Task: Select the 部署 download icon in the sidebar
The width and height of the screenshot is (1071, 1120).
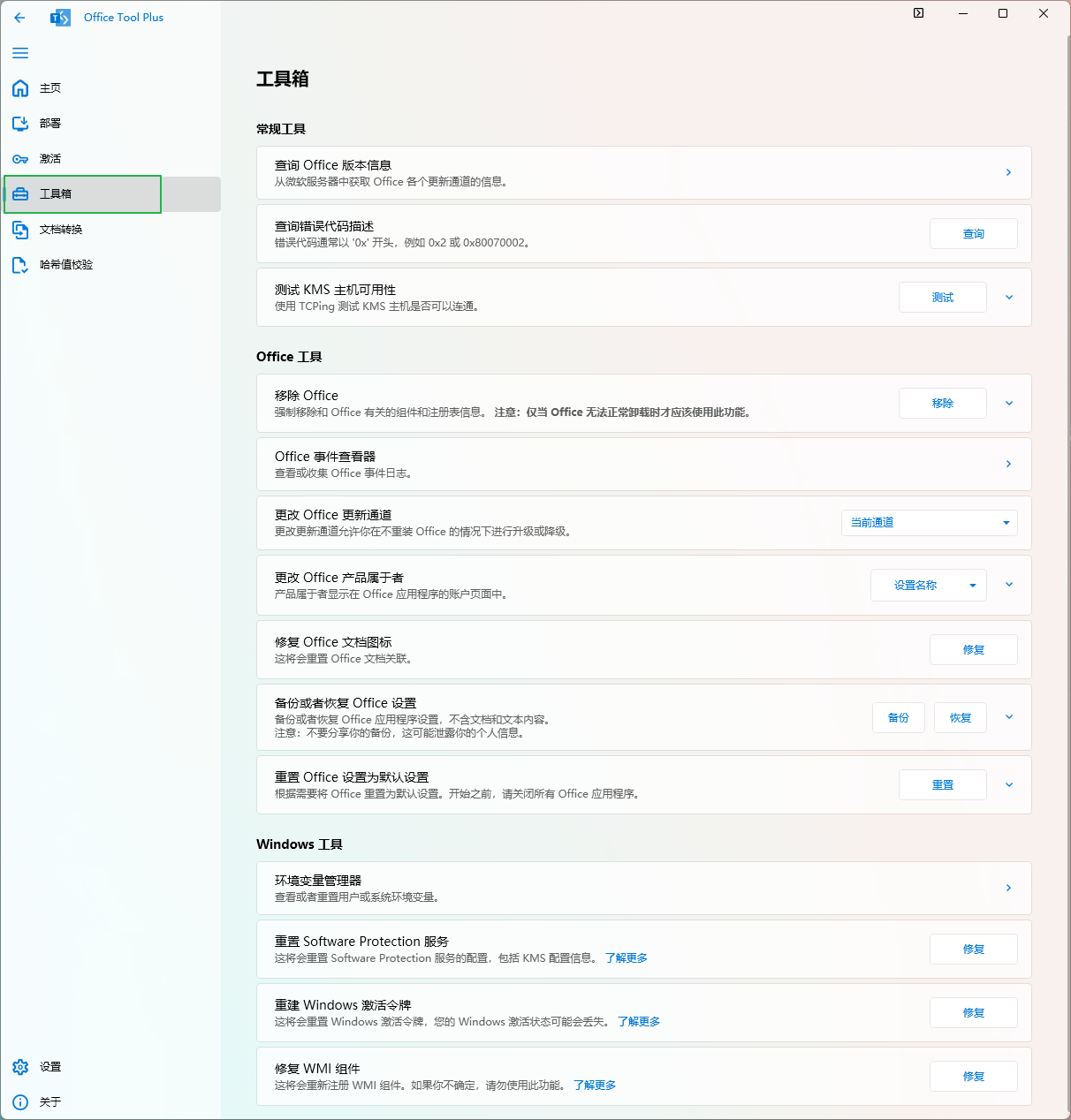Action: click(x=19, y=124)
